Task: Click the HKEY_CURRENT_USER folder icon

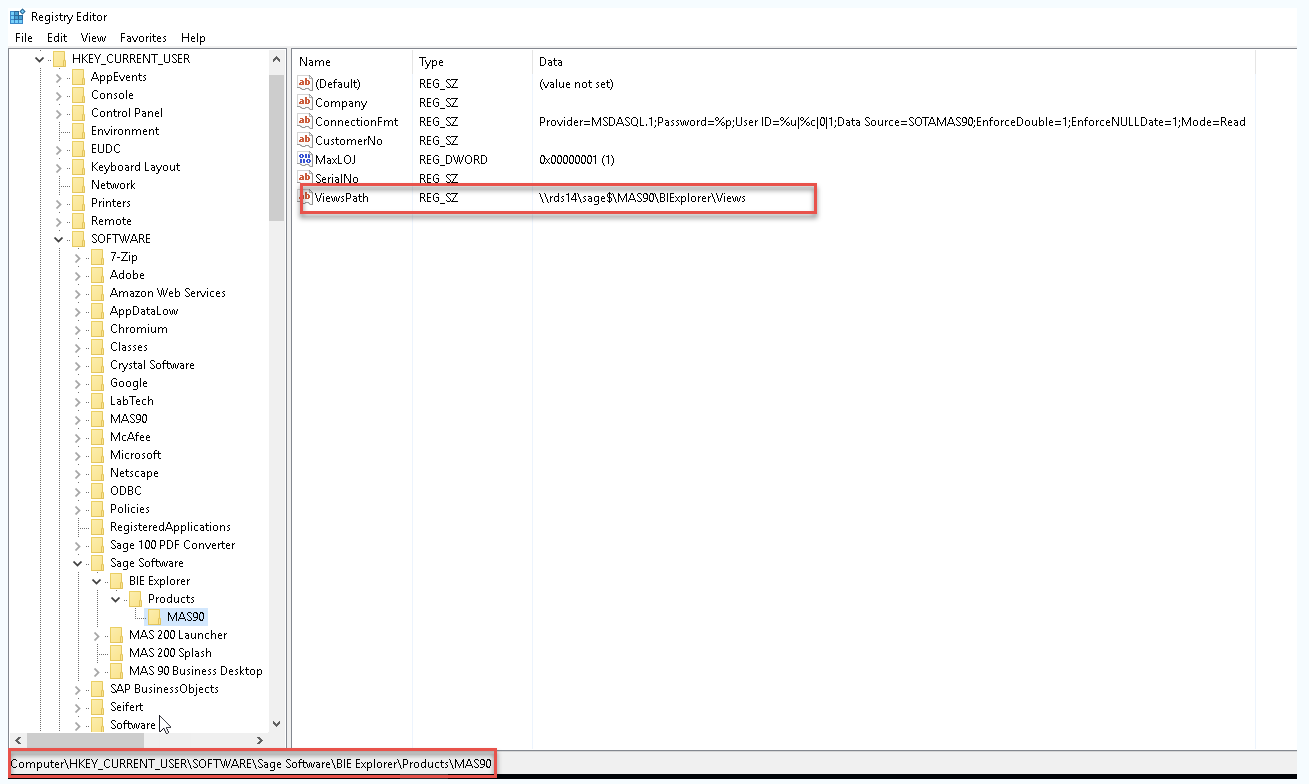Action: coord(59,59)
